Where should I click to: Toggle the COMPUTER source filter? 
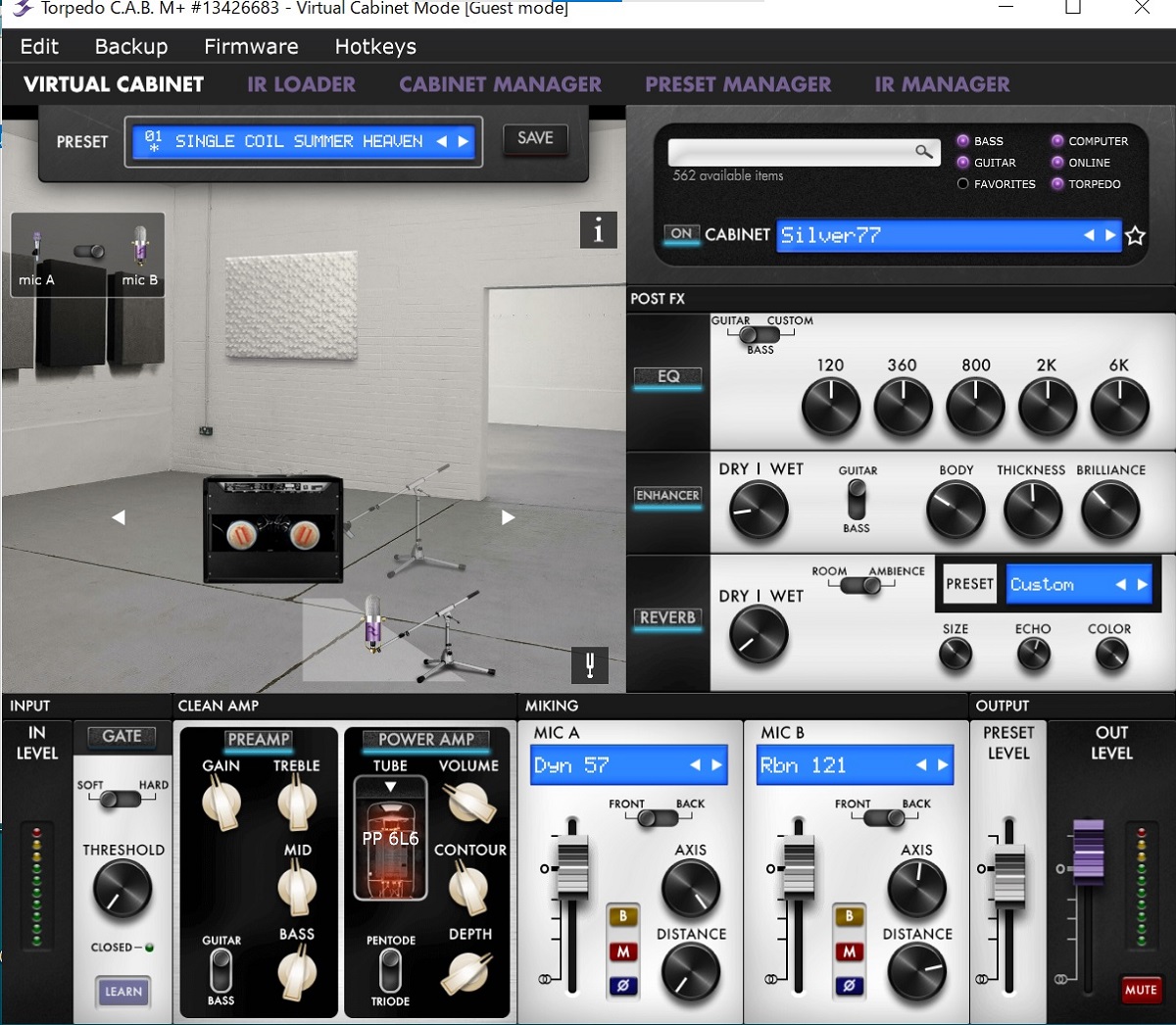[1057, 141]
